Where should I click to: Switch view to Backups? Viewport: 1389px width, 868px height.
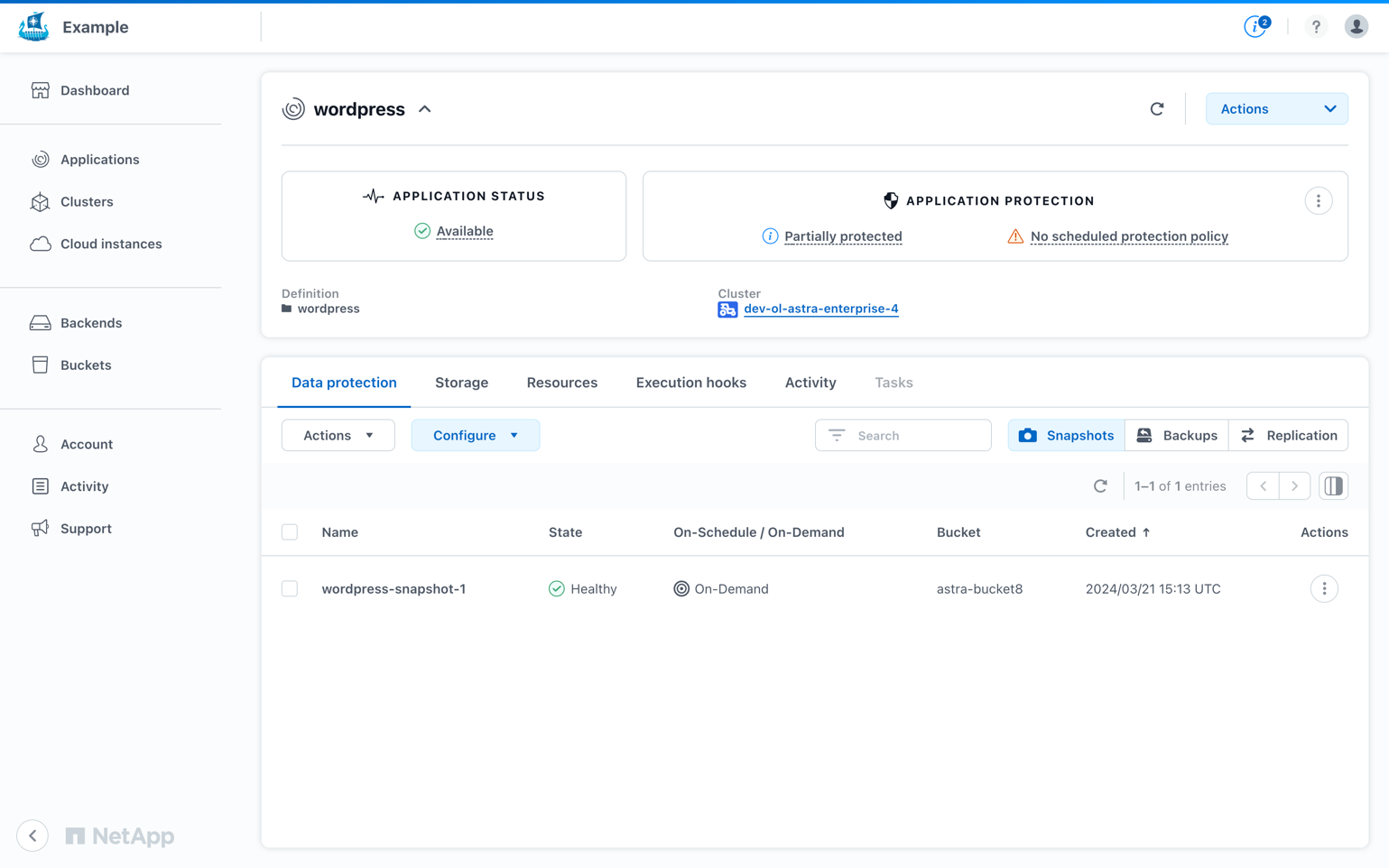(1177, 436)
